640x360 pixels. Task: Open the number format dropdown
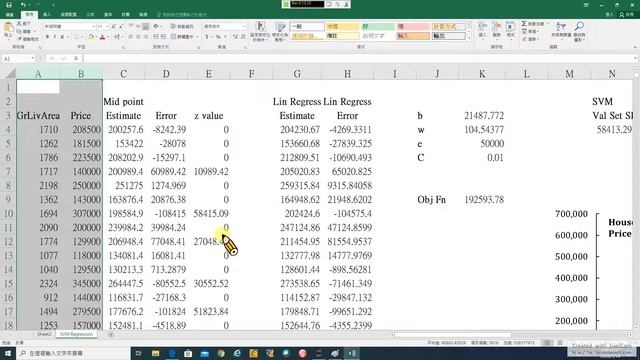pyautogui.click(x=244, y=27)
